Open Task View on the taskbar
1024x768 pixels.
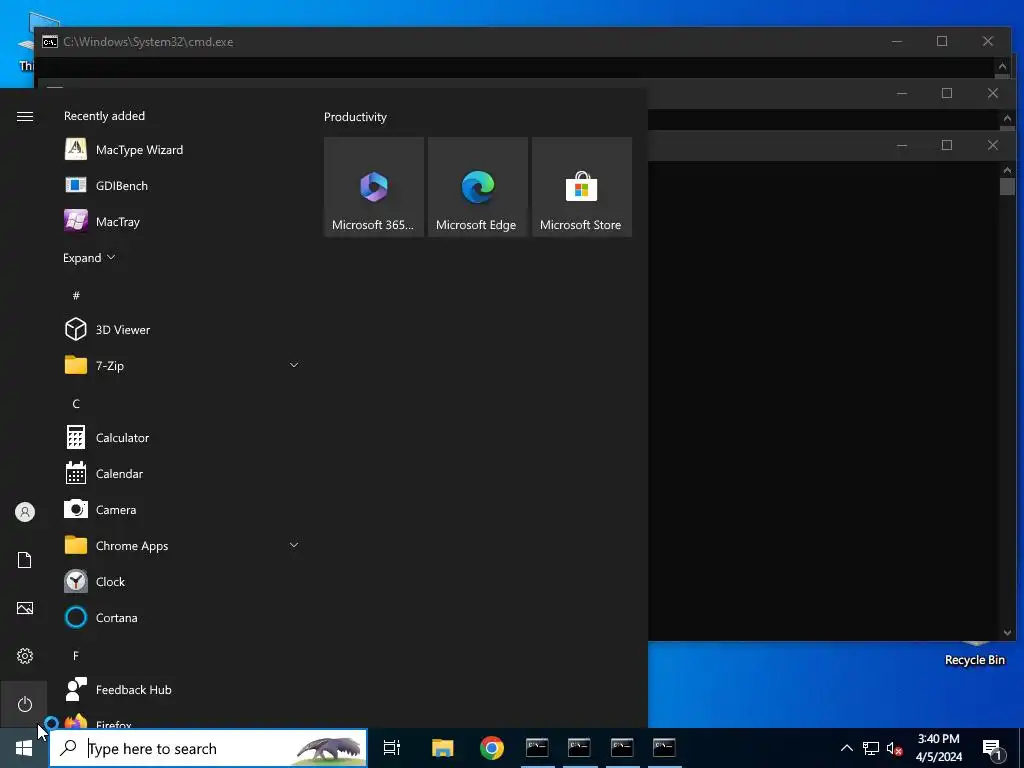pyautogui.click(x=392, y=748)
